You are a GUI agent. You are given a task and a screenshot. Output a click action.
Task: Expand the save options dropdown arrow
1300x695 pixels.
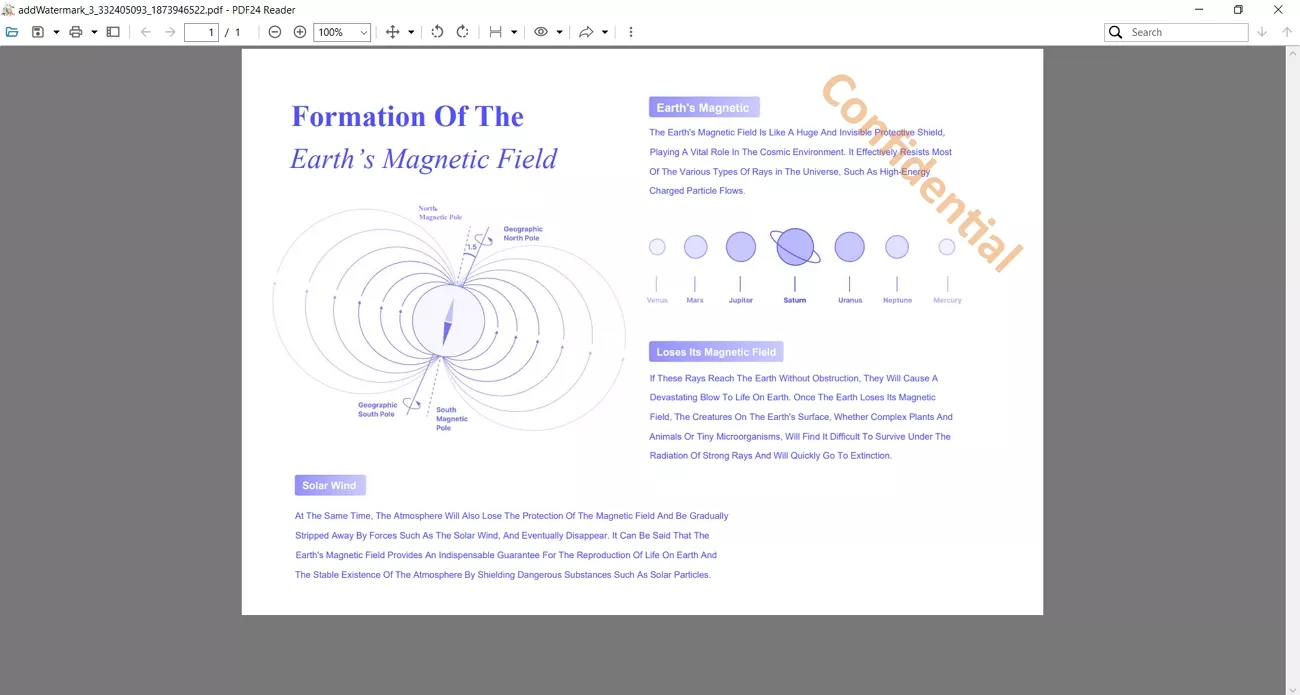(57, 31)
